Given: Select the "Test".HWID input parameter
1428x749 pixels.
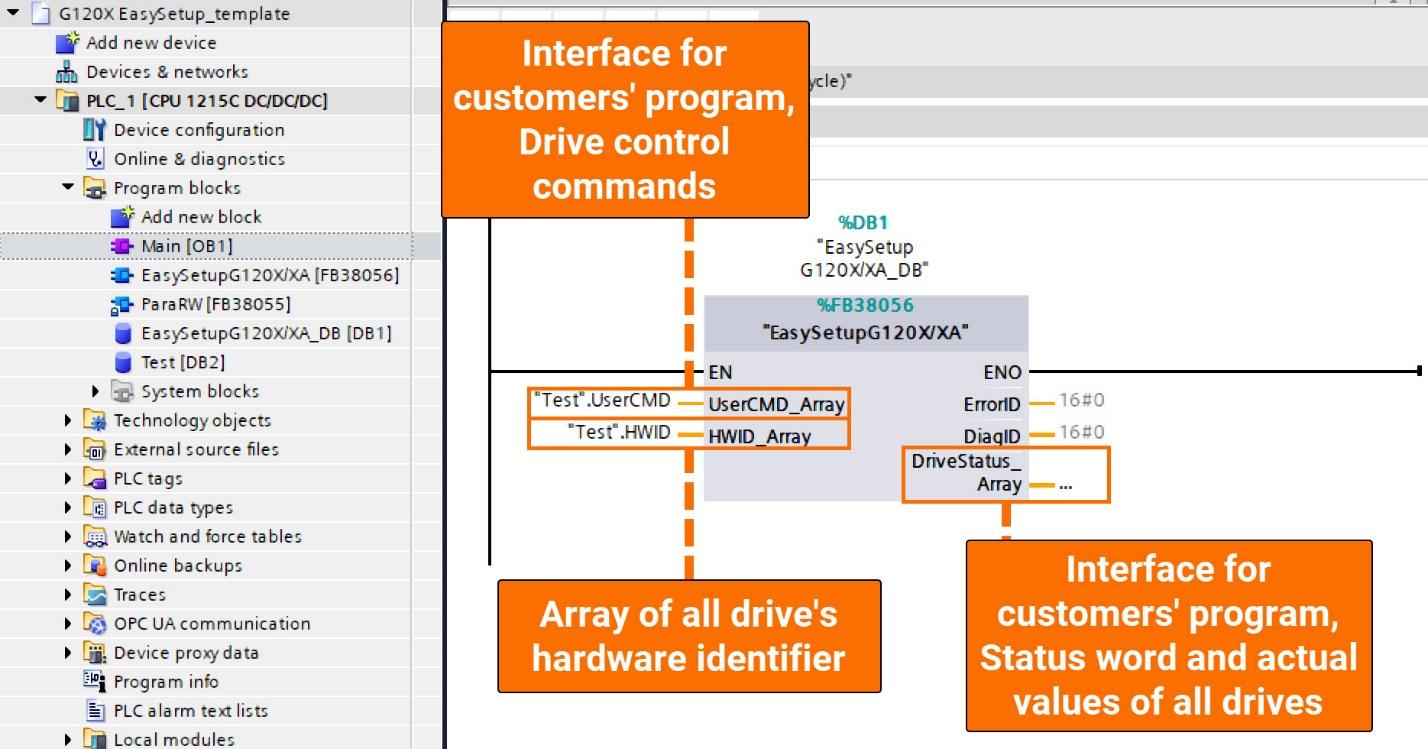Looking at the screenshot, I should (x=618, y=432).
